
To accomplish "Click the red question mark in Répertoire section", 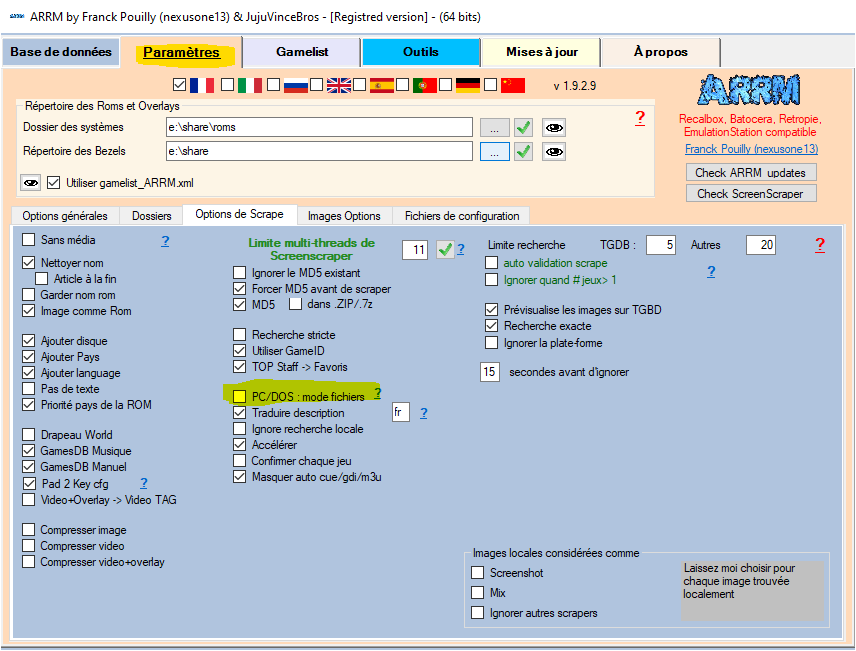I will tap(640, 118).
